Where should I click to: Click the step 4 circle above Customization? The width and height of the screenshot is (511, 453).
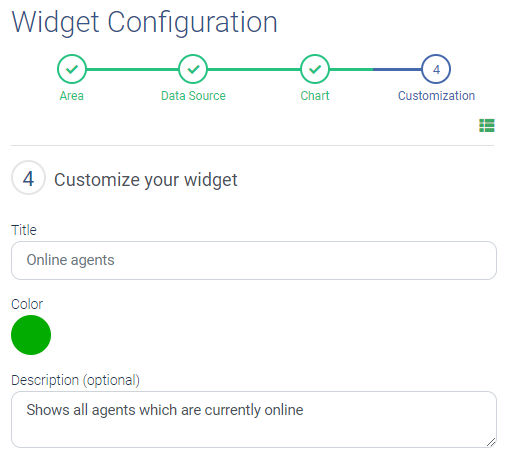pos(436,69)
